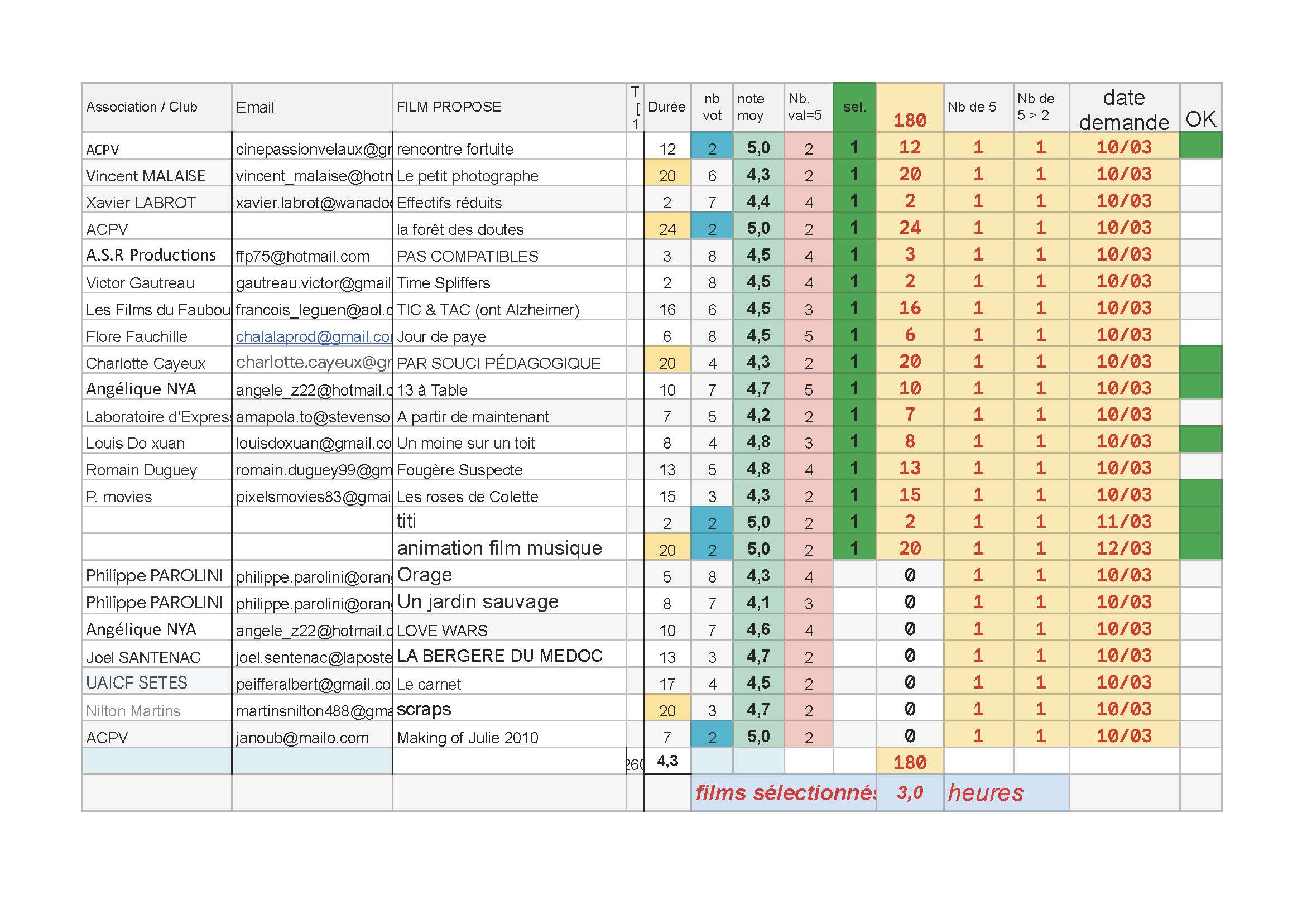
Task: Click the yellow Durée 24 cell
Action: point(667,229)
